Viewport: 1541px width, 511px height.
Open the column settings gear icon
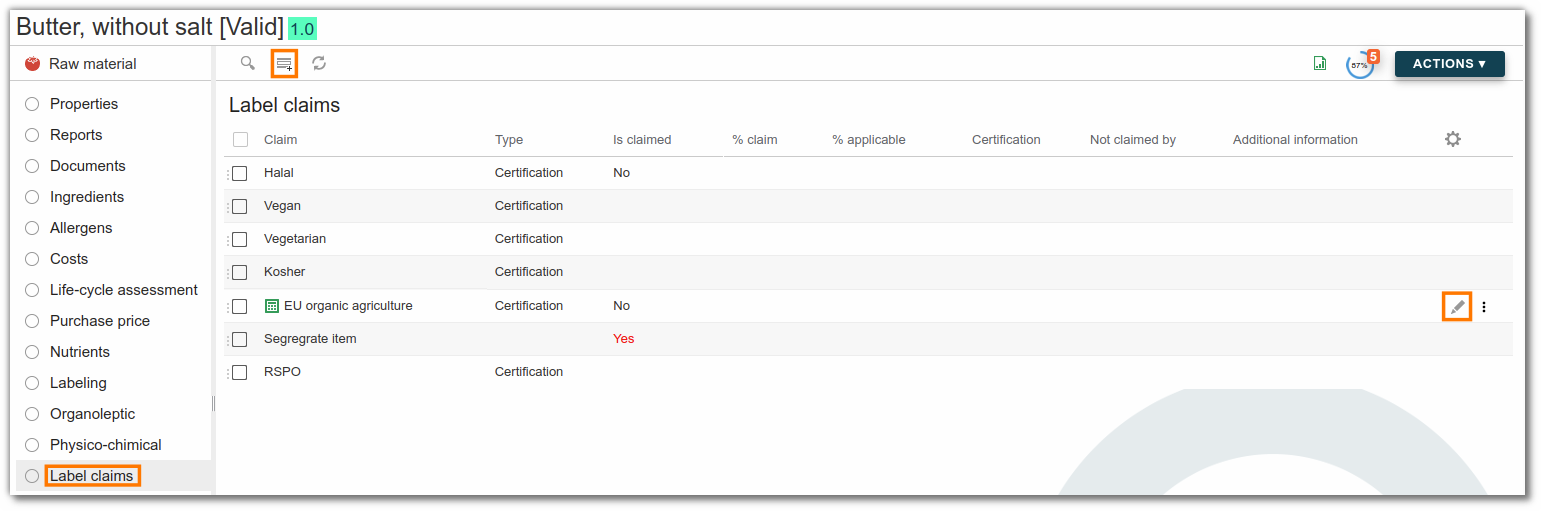tap(1453, 139)
